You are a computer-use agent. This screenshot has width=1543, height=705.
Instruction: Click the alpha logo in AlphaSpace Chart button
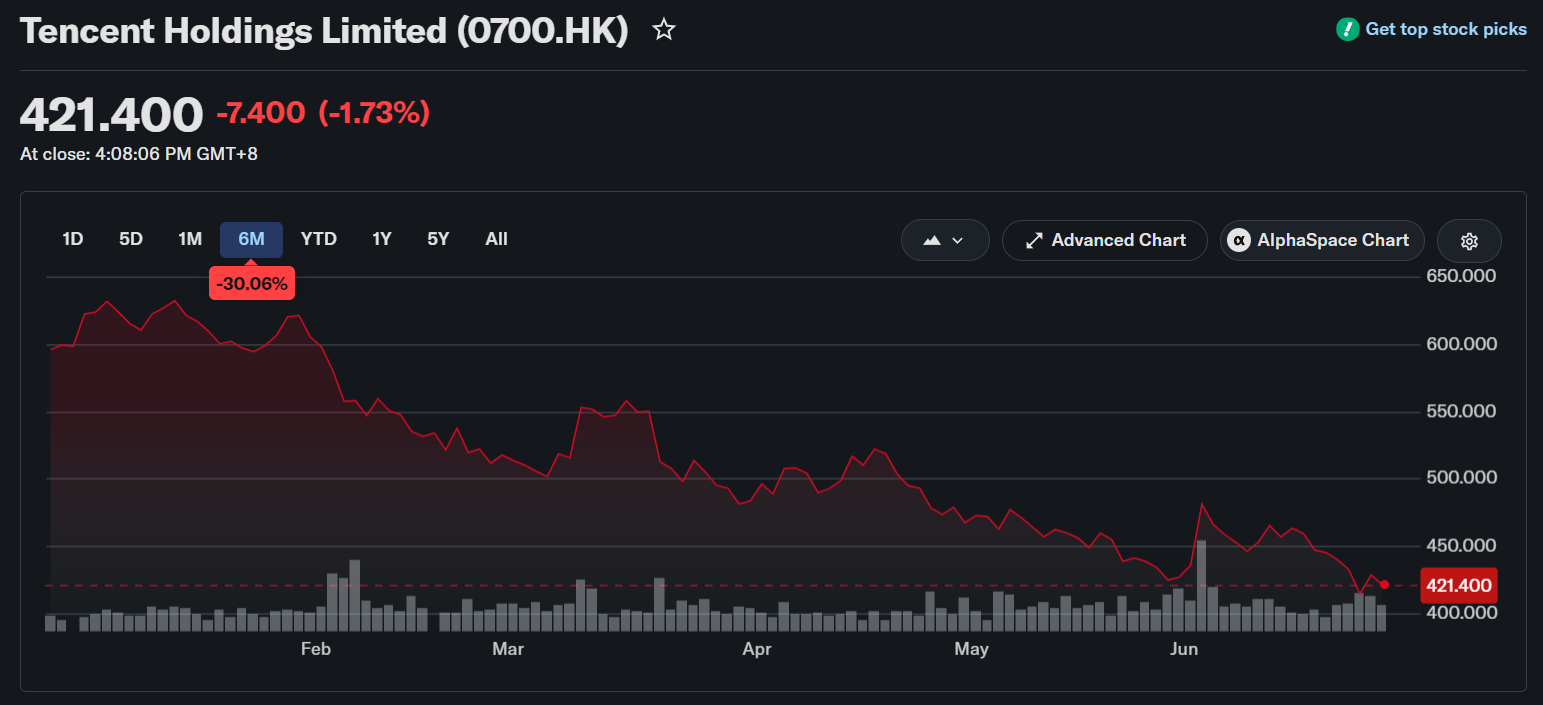click(x=1239, y=240)
